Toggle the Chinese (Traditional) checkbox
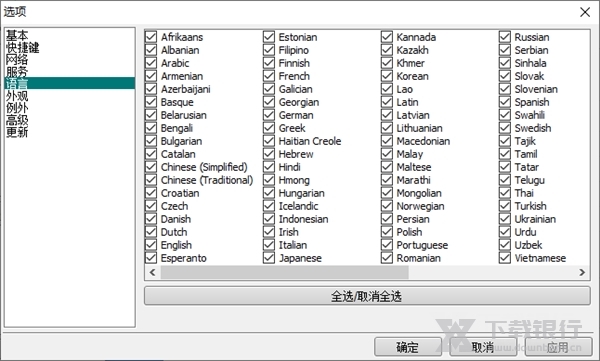This screenshot has width=600, height=361. click(x=151, y=180)
